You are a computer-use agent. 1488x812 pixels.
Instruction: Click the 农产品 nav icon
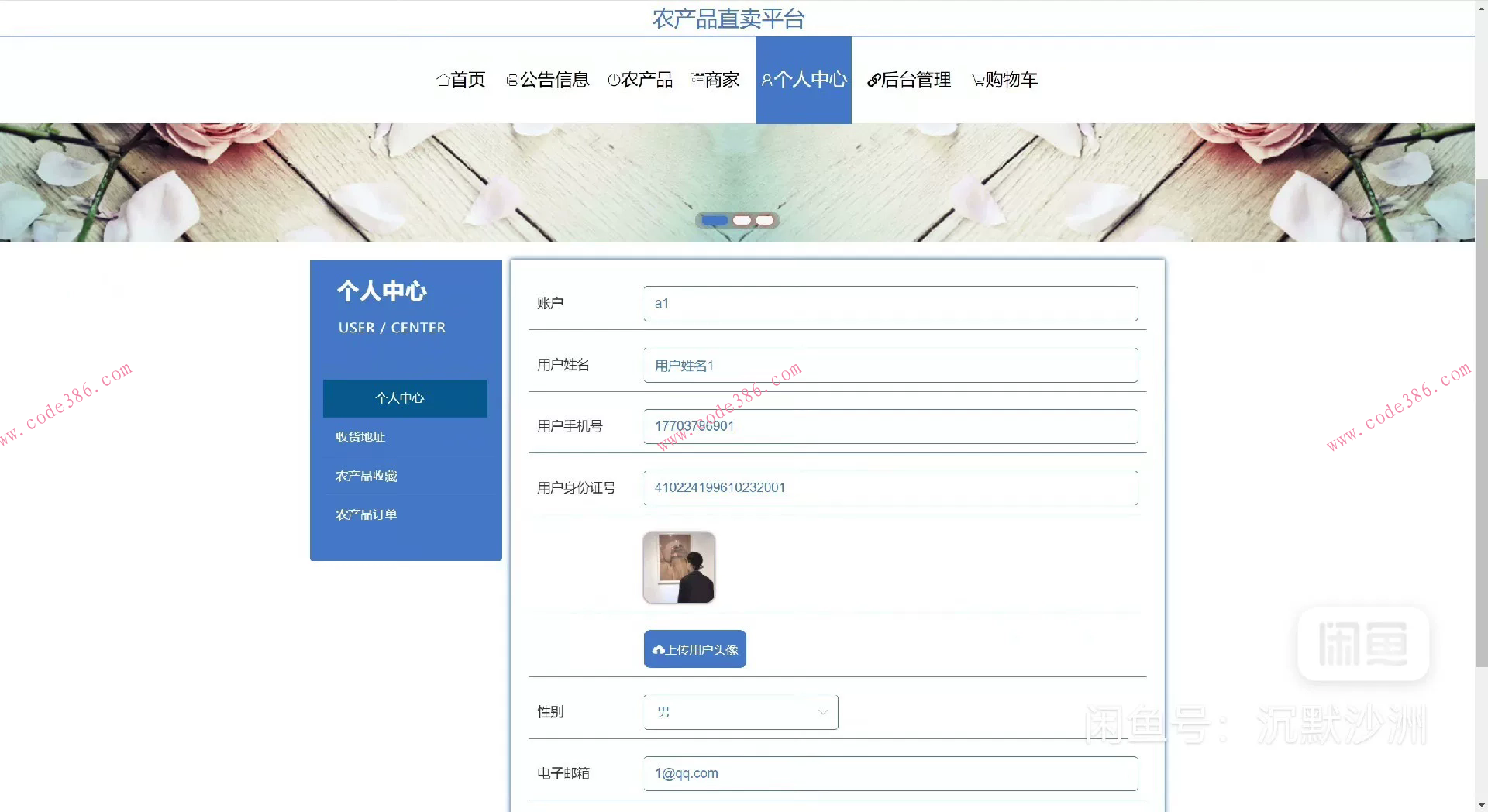613,80
